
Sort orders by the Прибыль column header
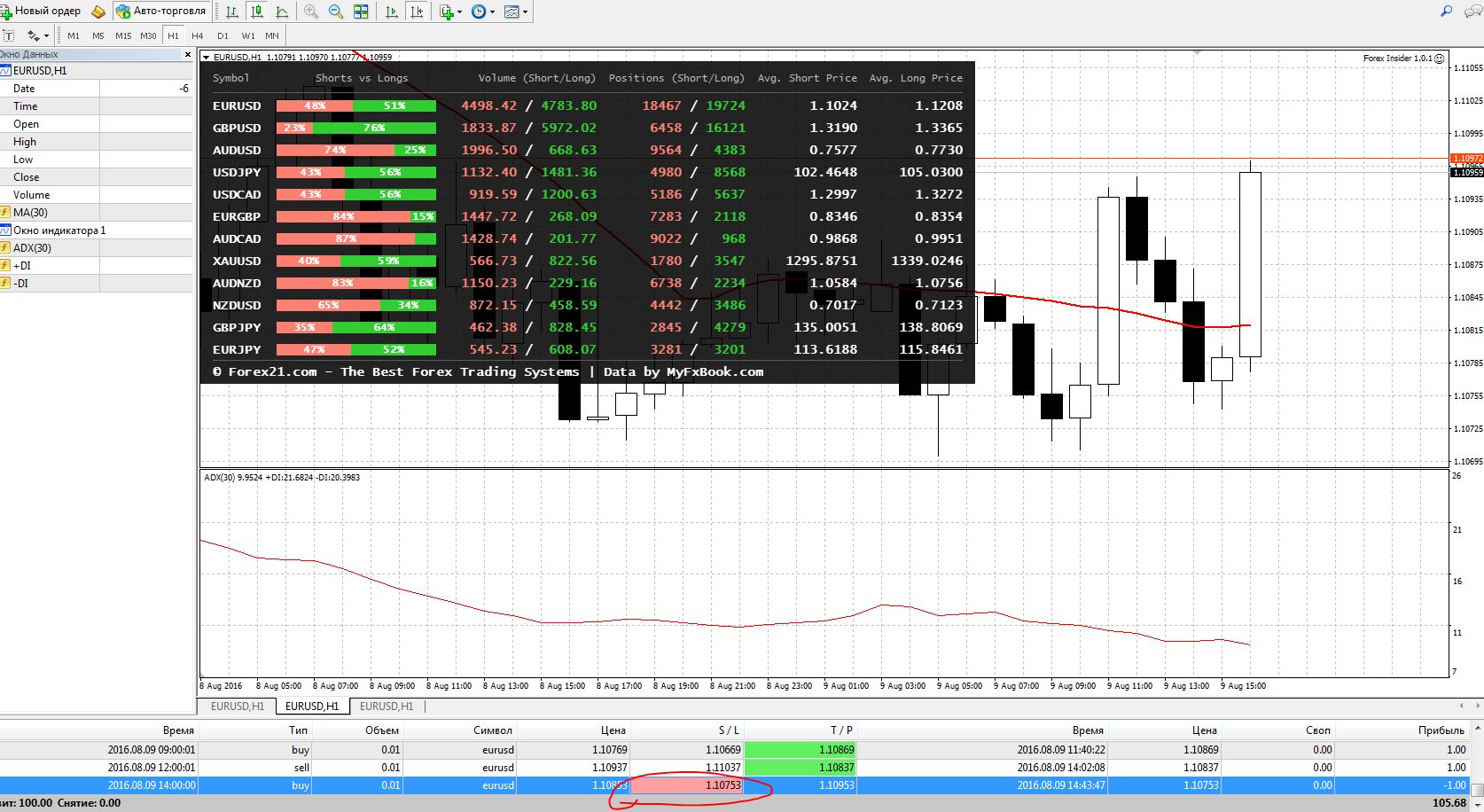(x=1402, y=730)
